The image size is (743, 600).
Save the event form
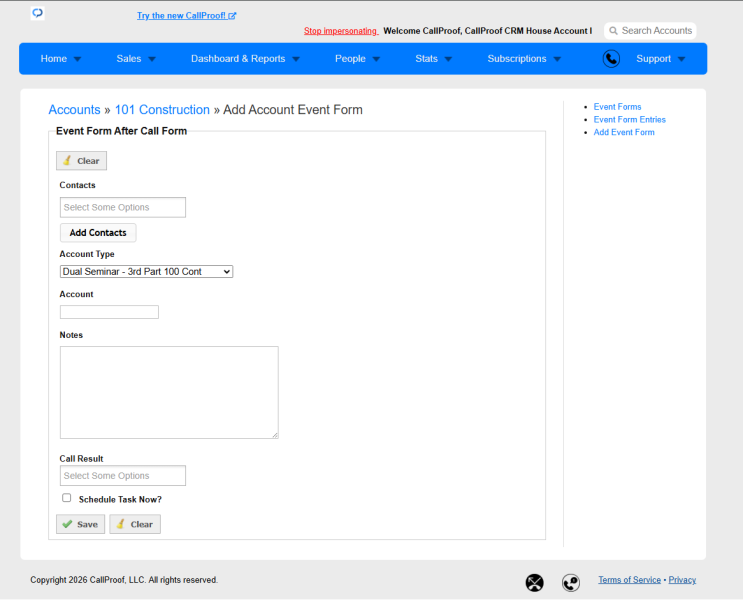click(x=81, y=524)
